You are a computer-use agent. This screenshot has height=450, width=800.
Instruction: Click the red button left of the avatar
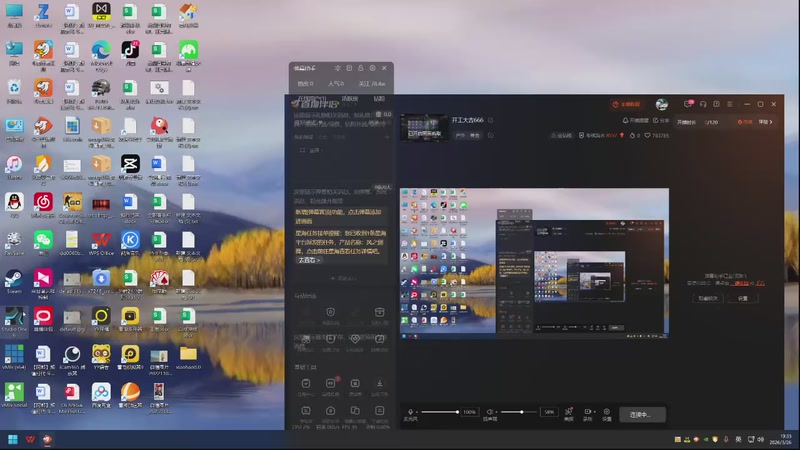tap(626, 104)
